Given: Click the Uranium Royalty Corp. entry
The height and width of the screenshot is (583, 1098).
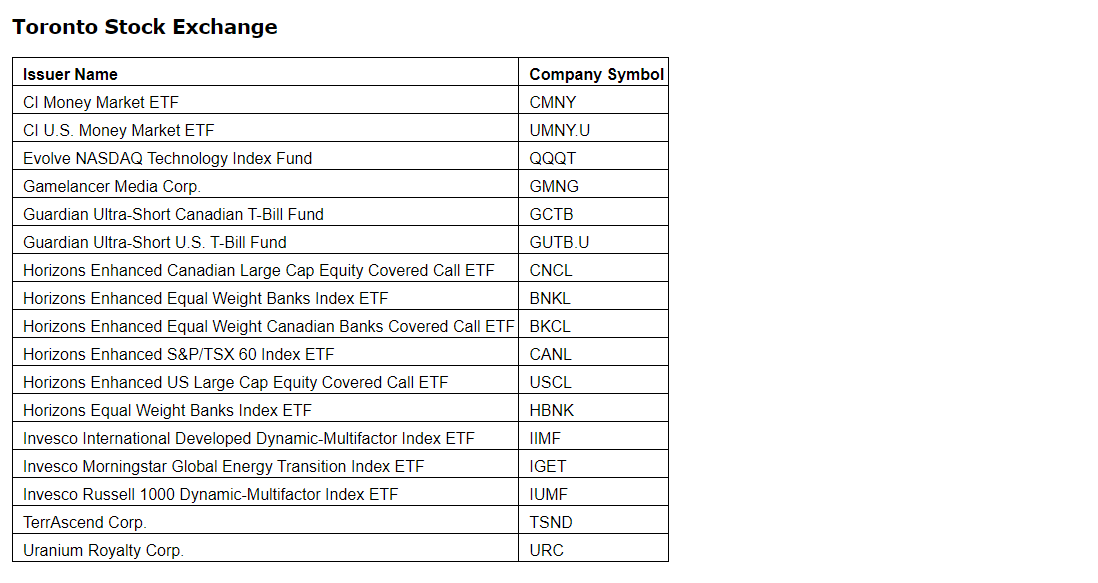Looking at the screenshot, I should (104, 550).
